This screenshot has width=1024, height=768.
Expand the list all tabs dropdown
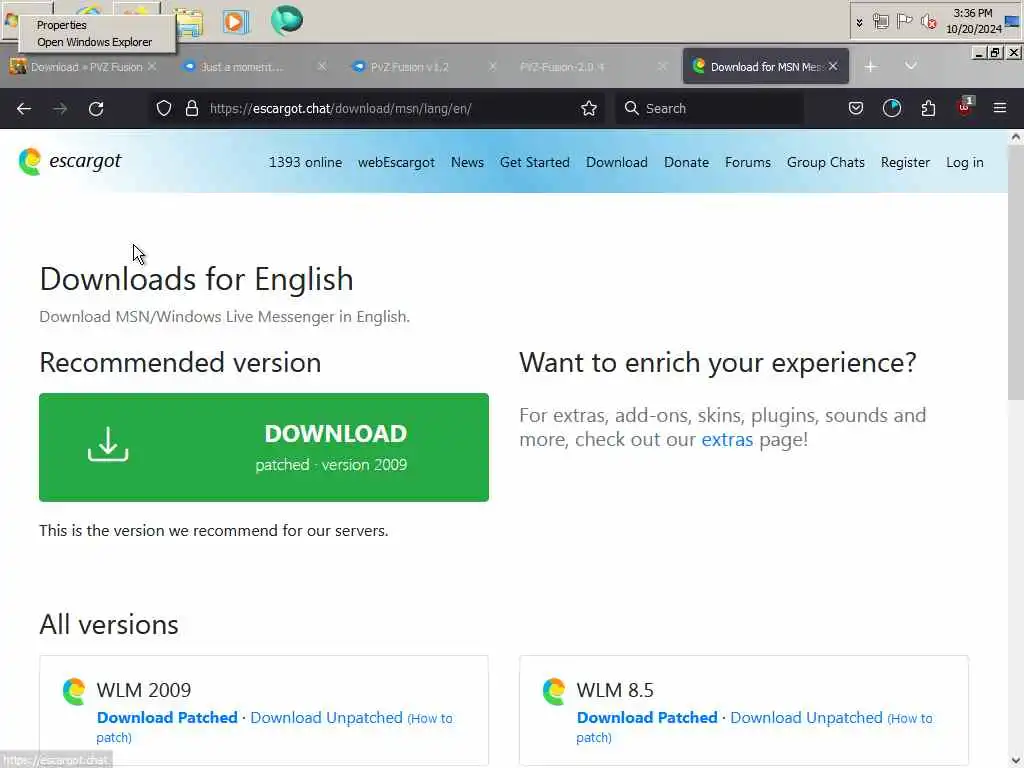click(x=911, y=66)
